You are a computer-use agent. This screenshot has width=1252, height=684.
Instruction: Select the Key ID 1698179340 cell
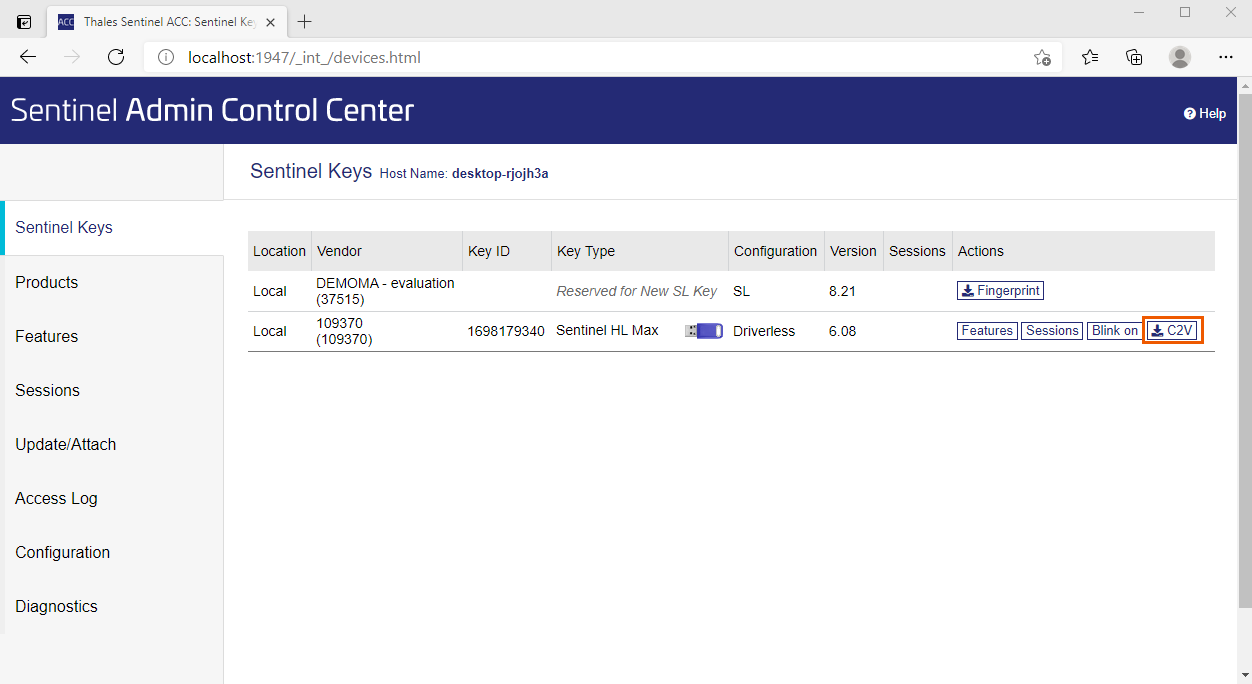click(506, 331)
